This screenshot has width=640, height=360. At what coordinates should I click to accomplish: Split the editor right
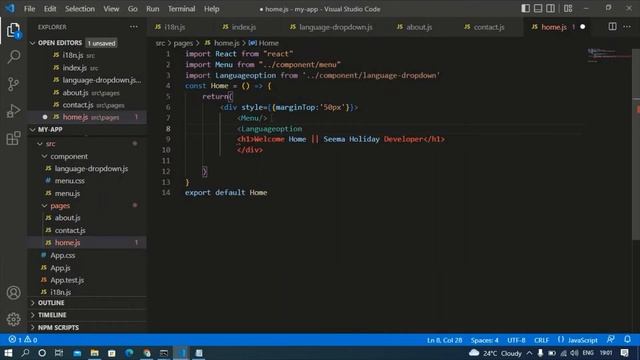point(612,27)
